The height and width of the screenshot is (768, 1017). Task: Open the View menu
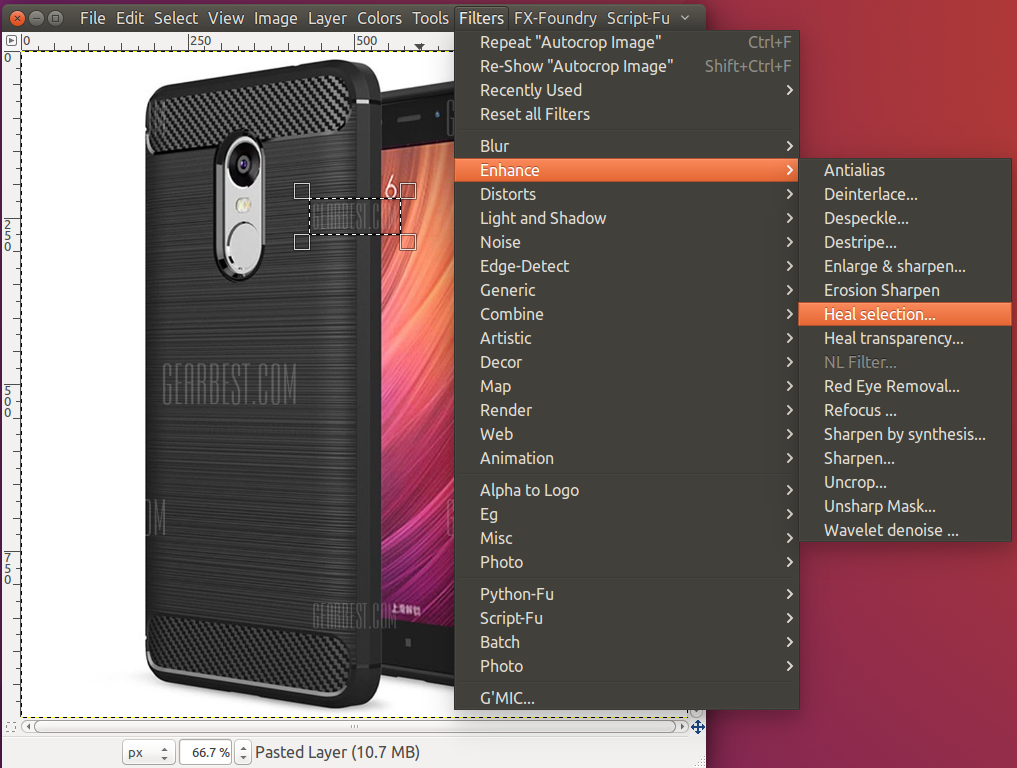(226, 18)
